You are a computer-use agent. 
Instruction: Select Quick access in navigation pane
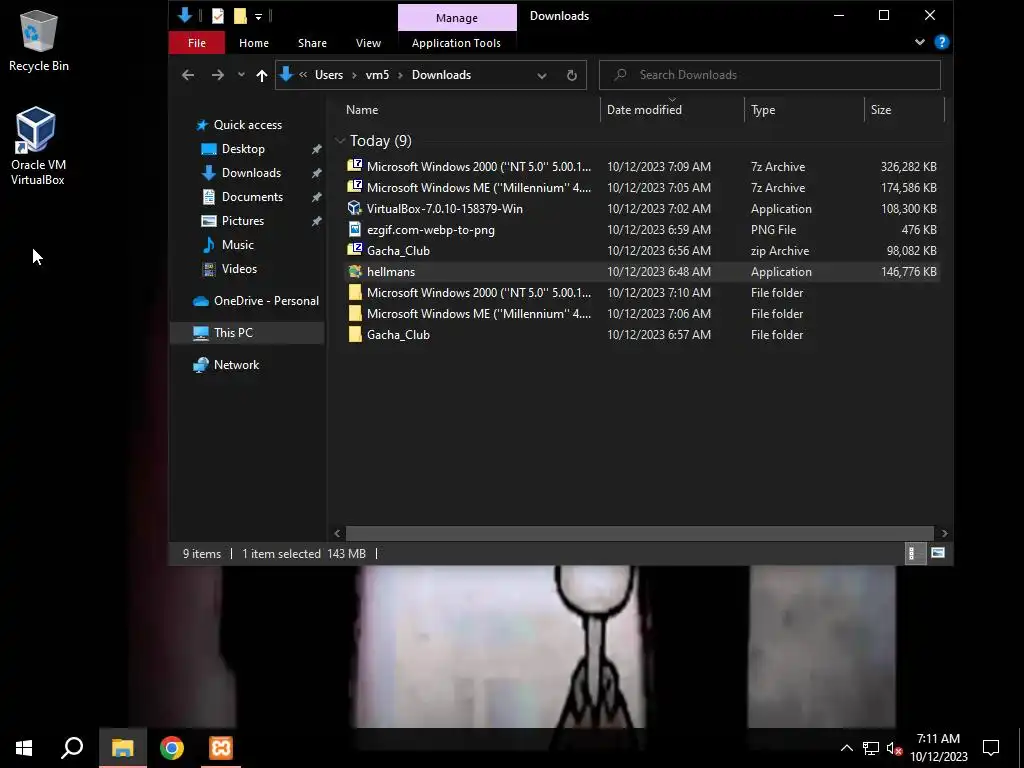point(248,125)
